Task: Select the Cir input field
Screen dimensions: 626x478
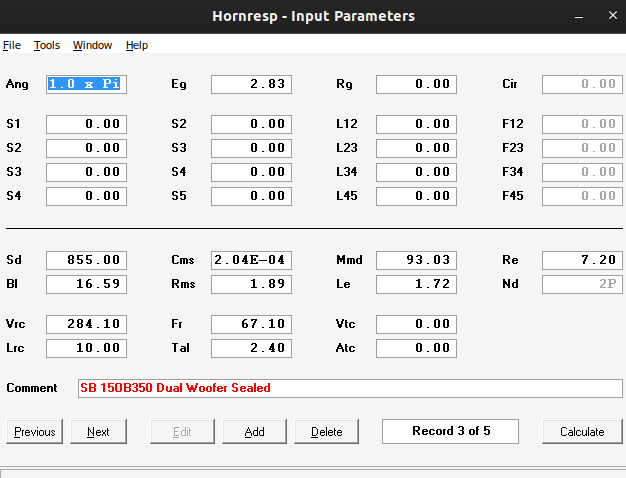Action: point(582,84)
